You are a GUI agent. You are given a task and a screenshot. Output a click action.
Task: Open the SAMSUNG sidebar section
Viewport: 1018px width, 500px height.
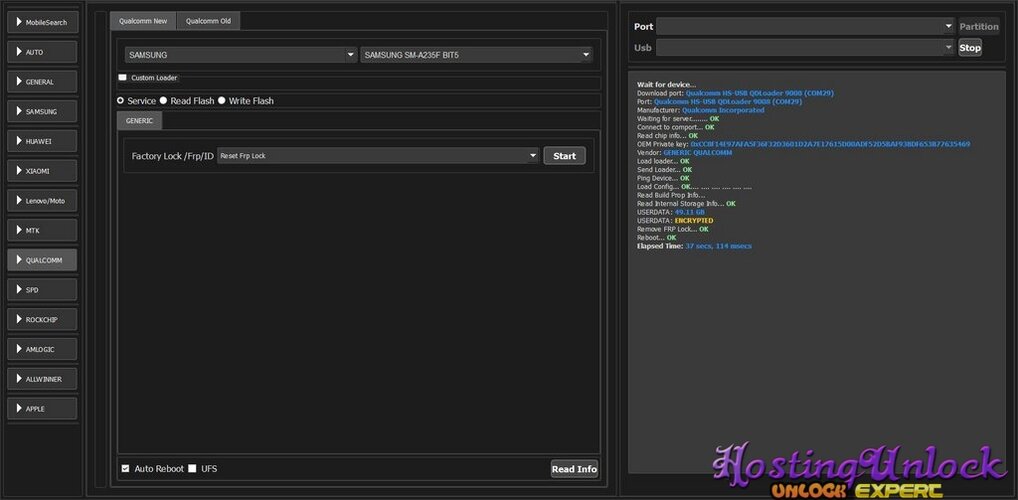pos(42,111)
